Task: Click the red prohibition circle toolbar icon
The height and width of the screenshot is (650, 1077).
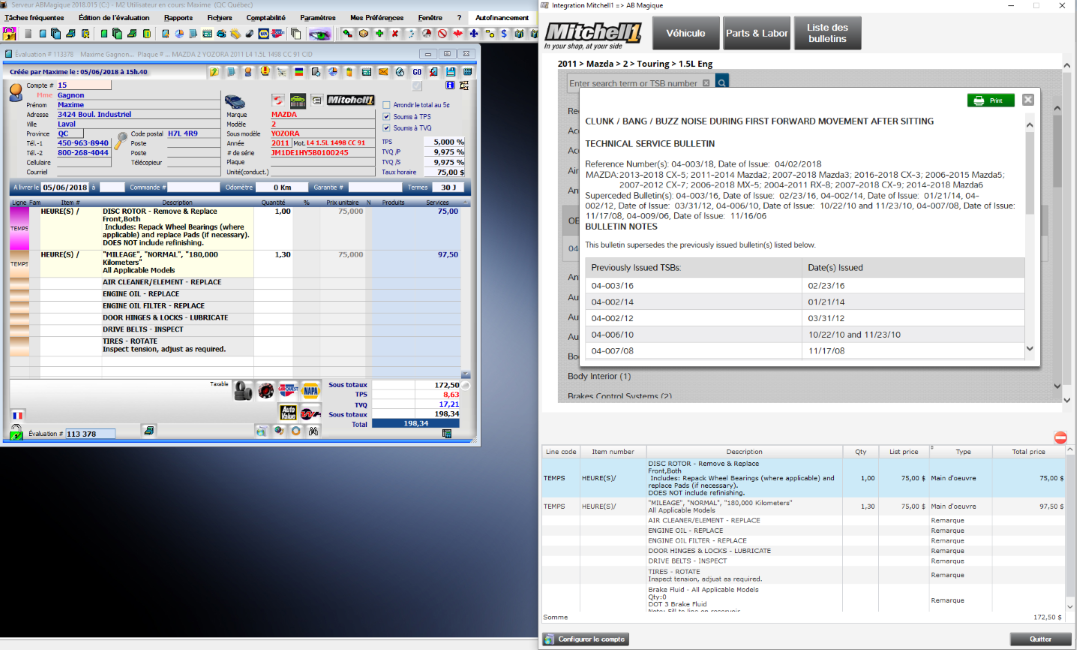Action: coord(442,33)
